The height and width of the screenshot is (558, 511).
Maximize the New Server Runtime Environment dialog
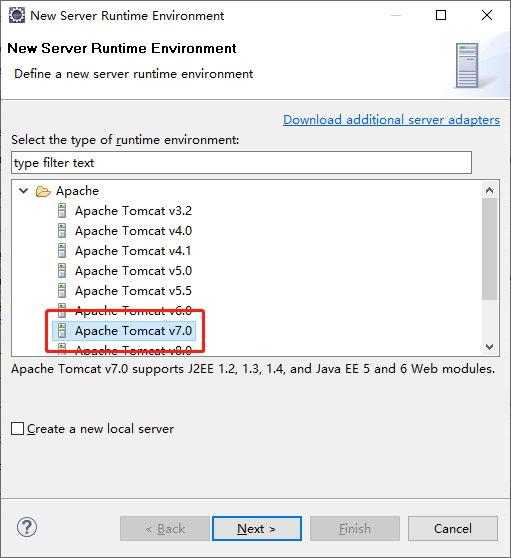(441, 15)
